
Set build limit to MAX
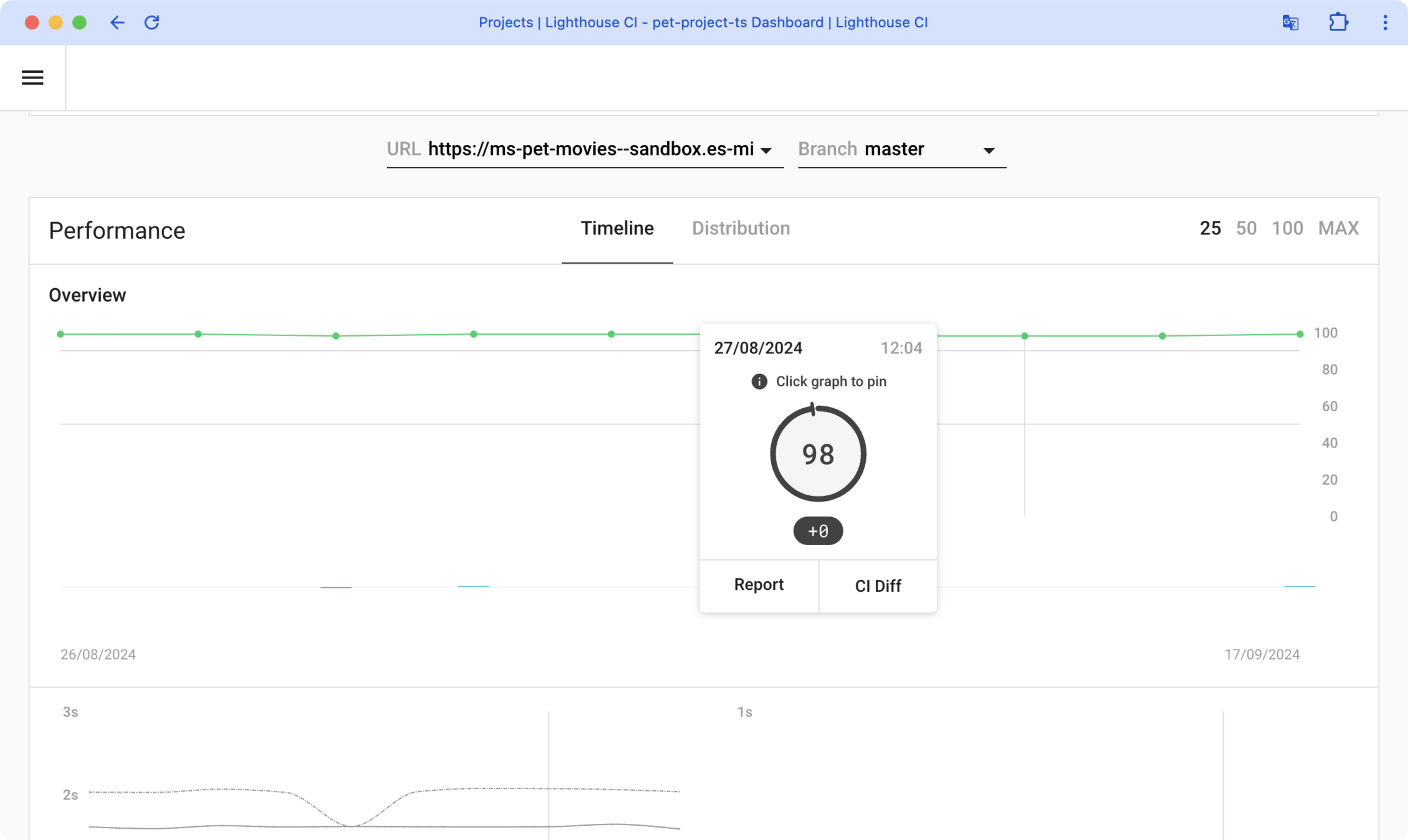1338,228
